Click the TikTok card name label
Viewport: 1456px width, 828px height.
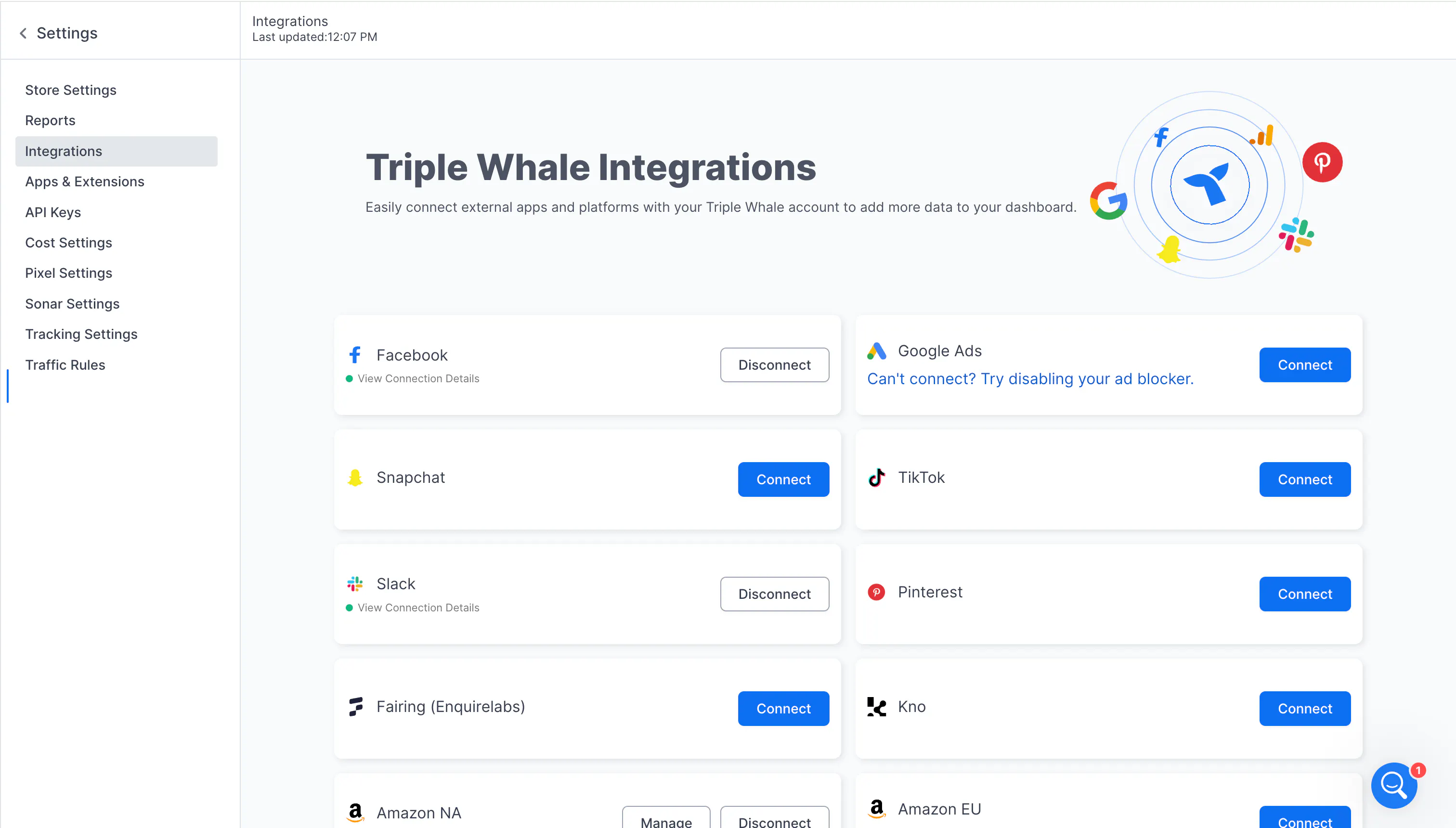922,478
